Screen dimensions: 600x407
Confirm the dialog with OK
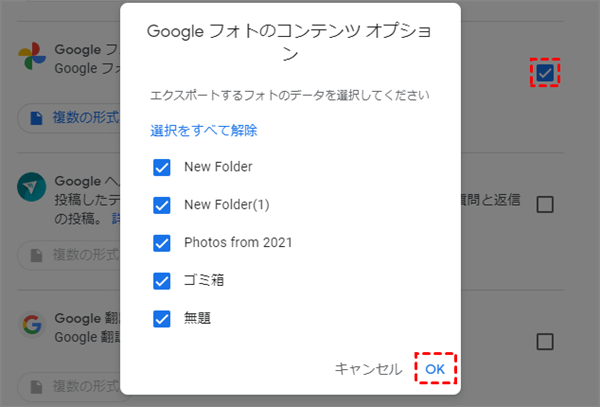click(x=435, y=369)
